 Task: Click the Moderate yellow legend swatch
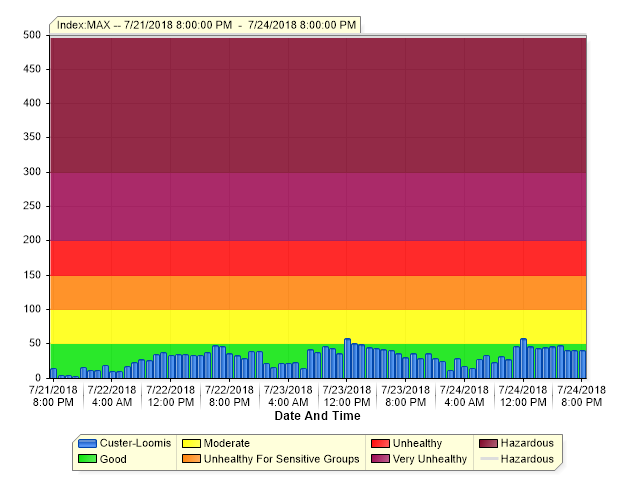coord(191,443)
